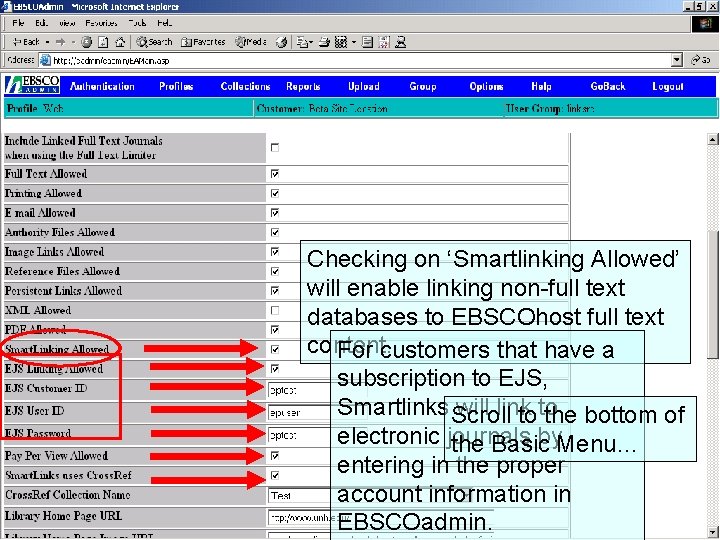This screenshot has width=720, height=540.
Task: Open the Mail icon dropdown arrow
Action: pyautogui.click(x=311, y=42)
